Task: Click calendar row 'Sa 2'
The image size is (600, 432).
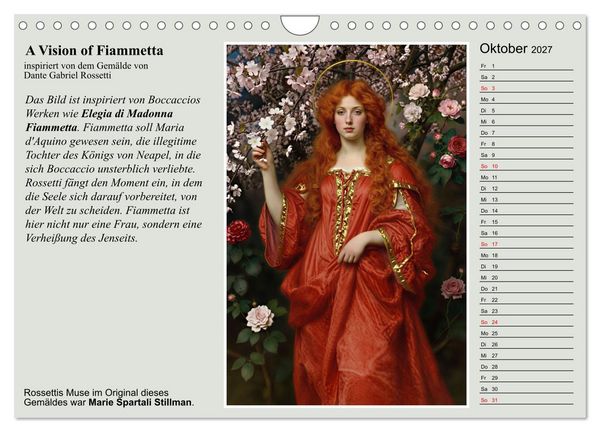Action: point(527,77)
